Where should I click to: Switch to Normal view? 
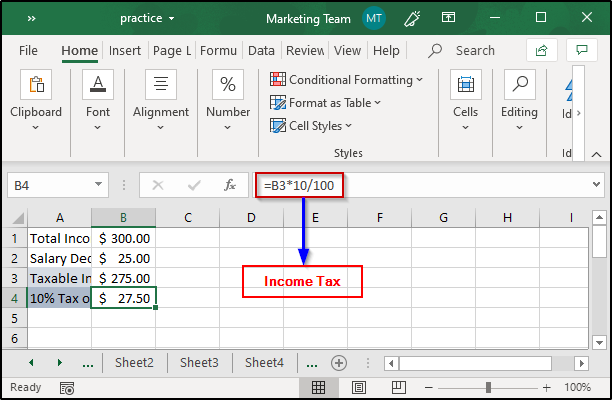[318, 387]
